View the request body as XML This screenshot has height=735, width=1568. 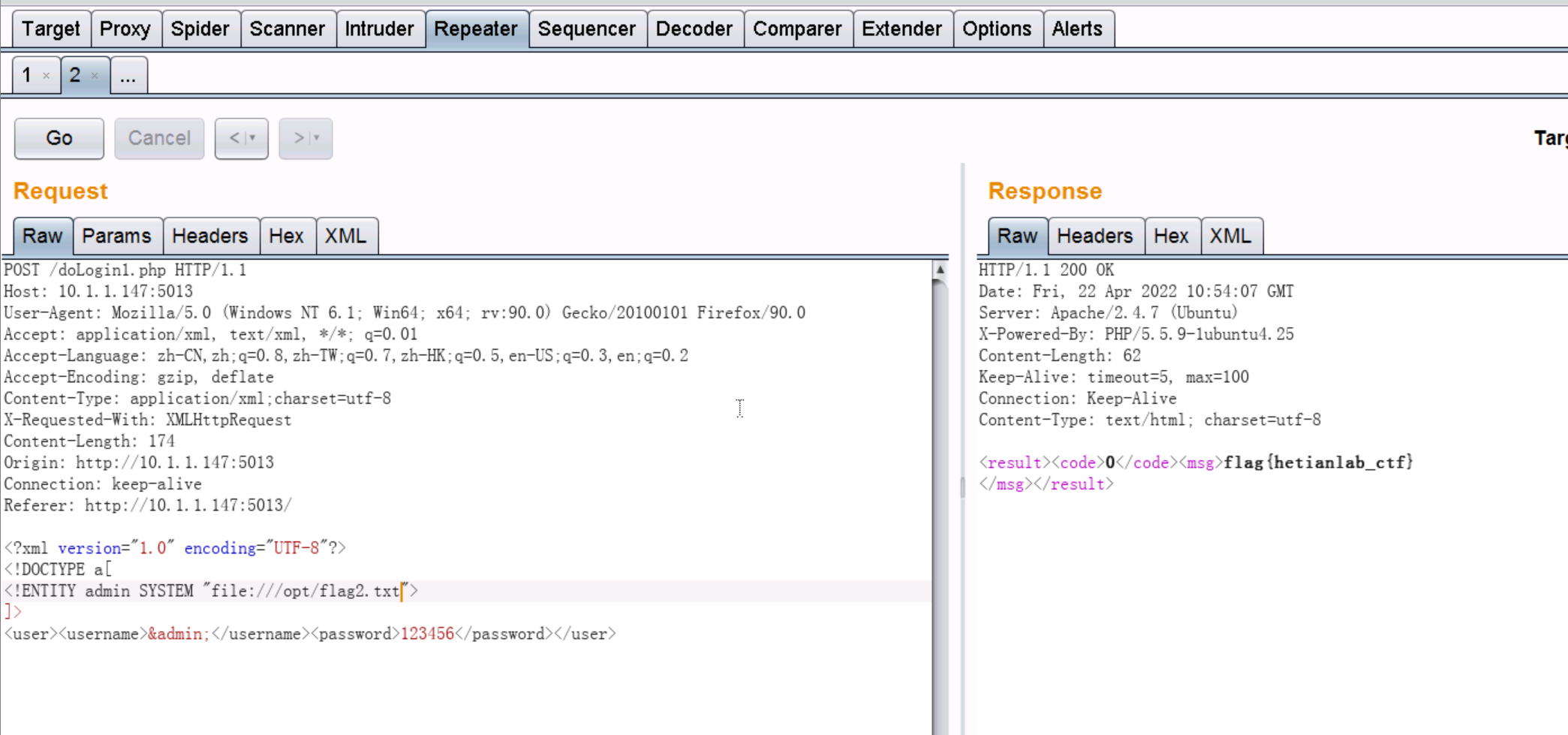point(347,236)
